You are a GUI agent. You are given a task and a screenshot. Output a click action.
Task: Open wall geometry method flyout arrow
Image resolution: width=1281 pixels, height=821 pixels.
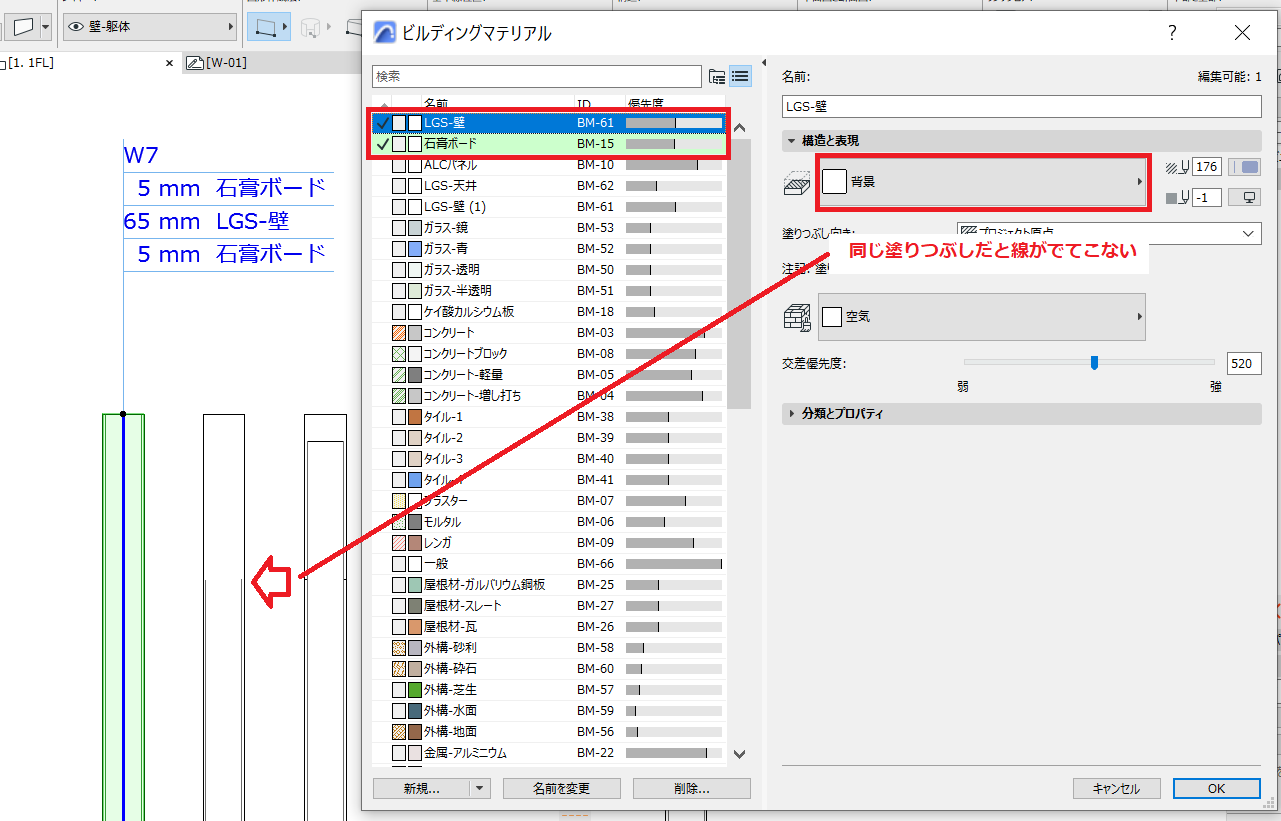pyautogui.click(x=286, y=27)
